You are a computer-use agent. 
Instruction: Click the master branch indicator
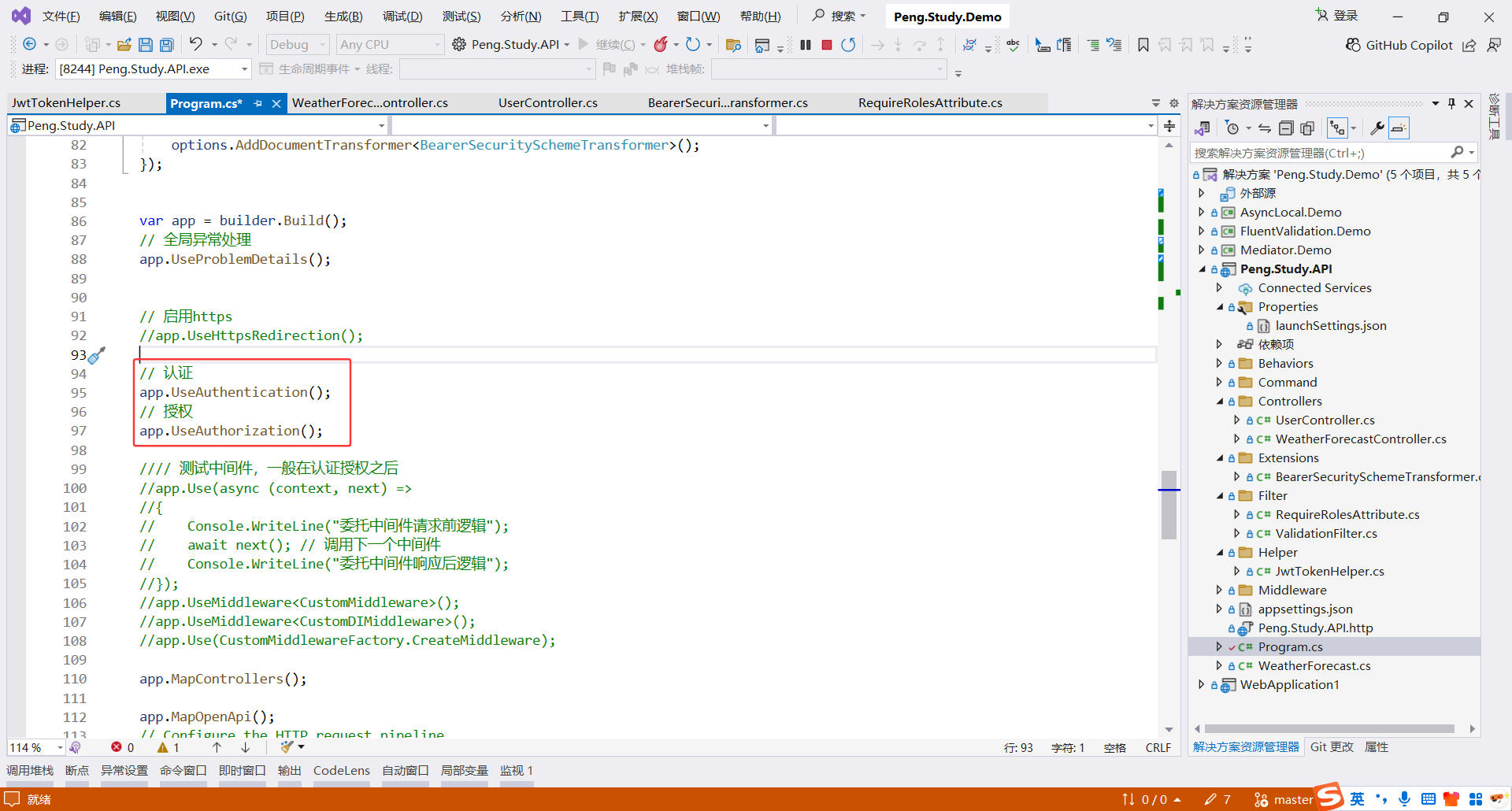[x=1284, y=799]
